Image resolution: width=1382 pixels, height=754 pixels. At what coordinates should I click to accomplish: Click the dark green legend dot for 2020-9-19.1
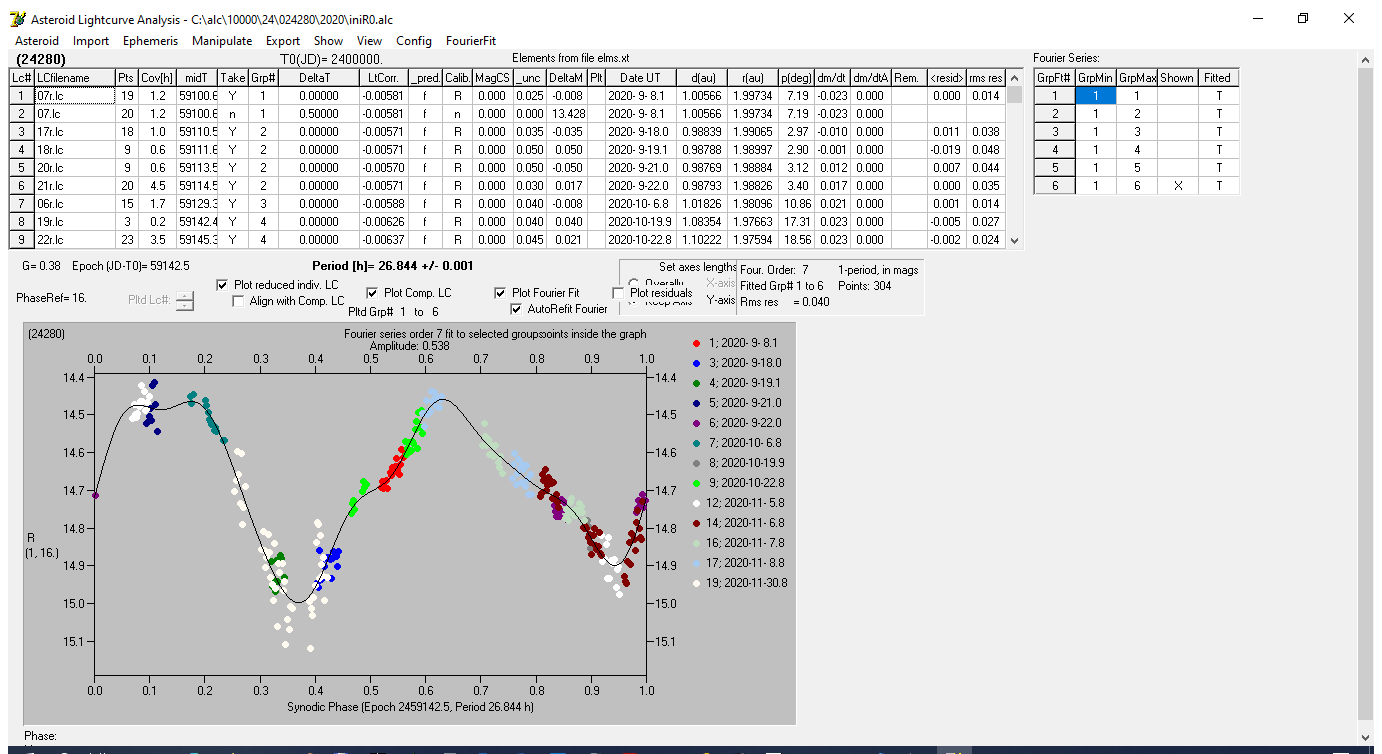pyautogui.click(x=696, y=383)
